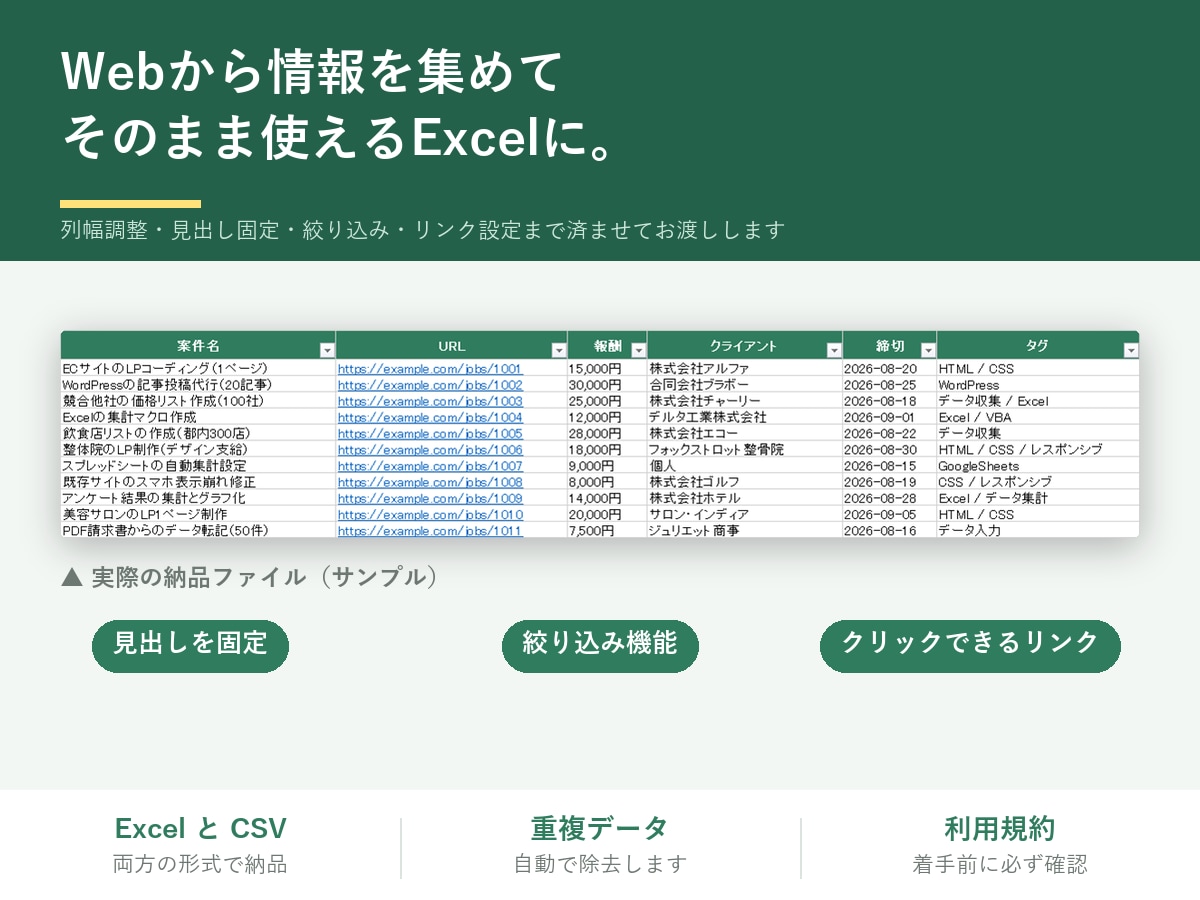Select cell 飲食店リストの作成(都内300店)

click(x=198, y=433)
